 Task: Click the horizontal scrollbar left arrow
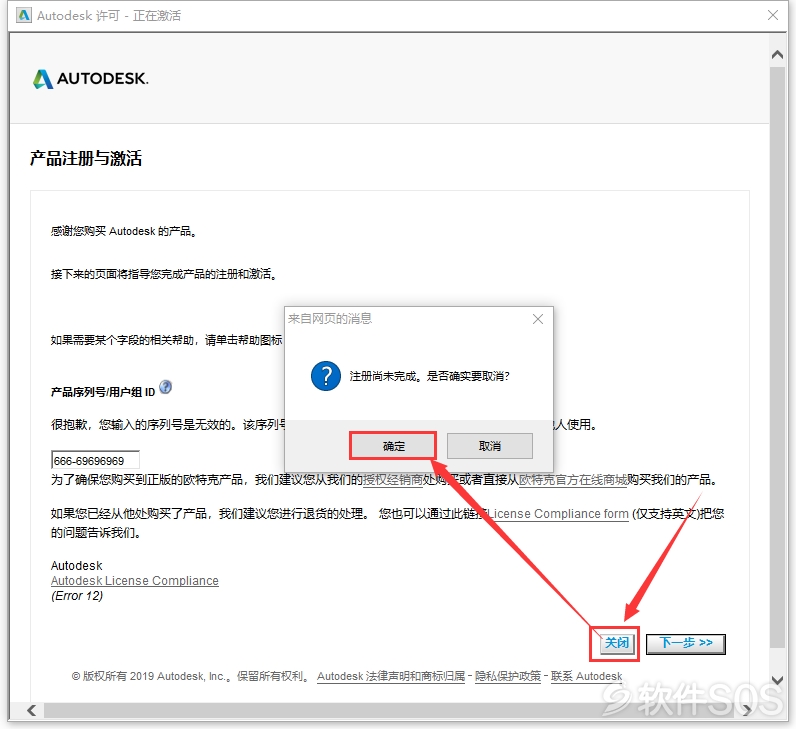[31, 710]
